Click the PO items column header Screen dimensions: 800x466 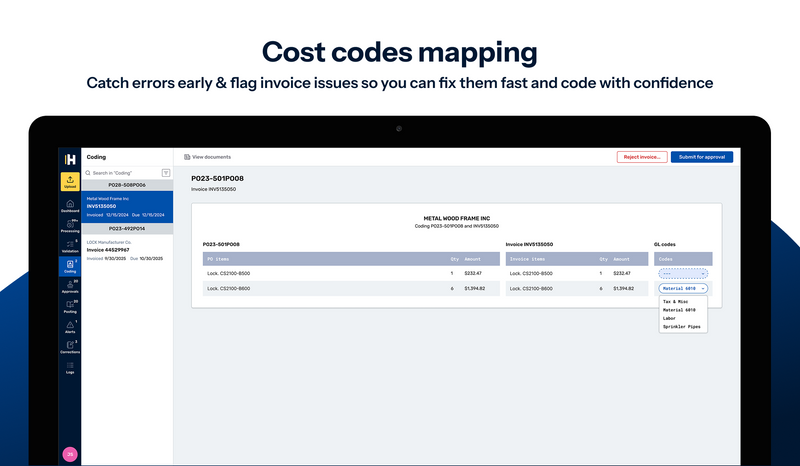tap(218, 259)
